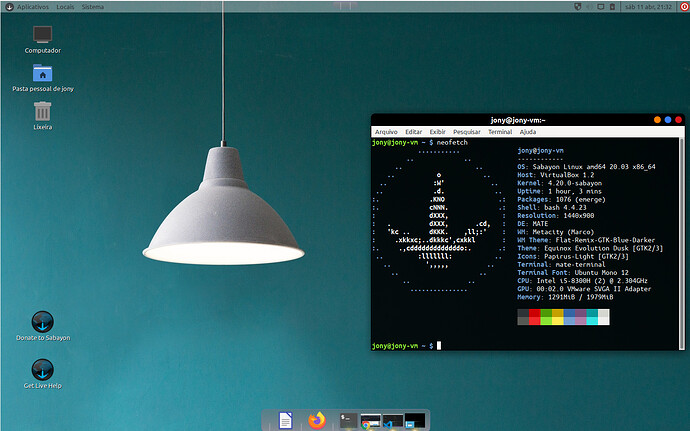This screenshot has height=431, width=690.
Task: Click the Host: VirtualBox 1.2 line
Action: [555, 175]
